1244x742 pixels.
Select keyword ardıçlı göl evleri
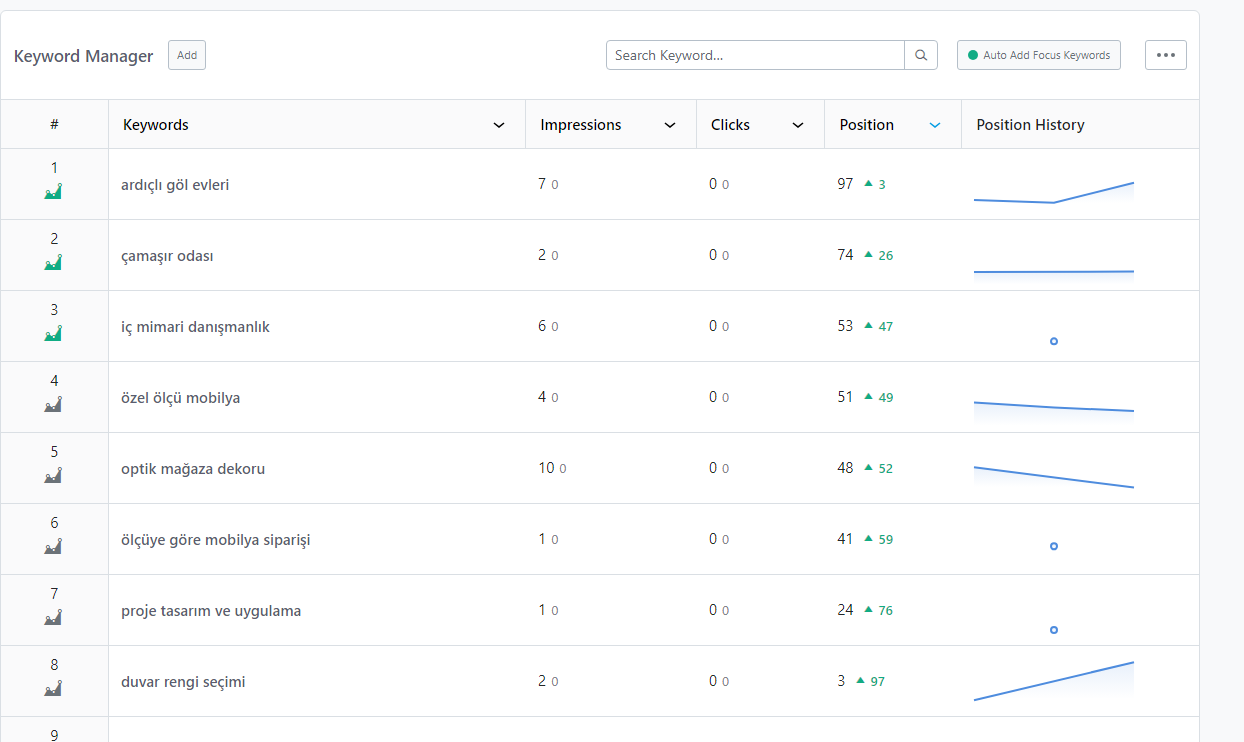(175, 184)
